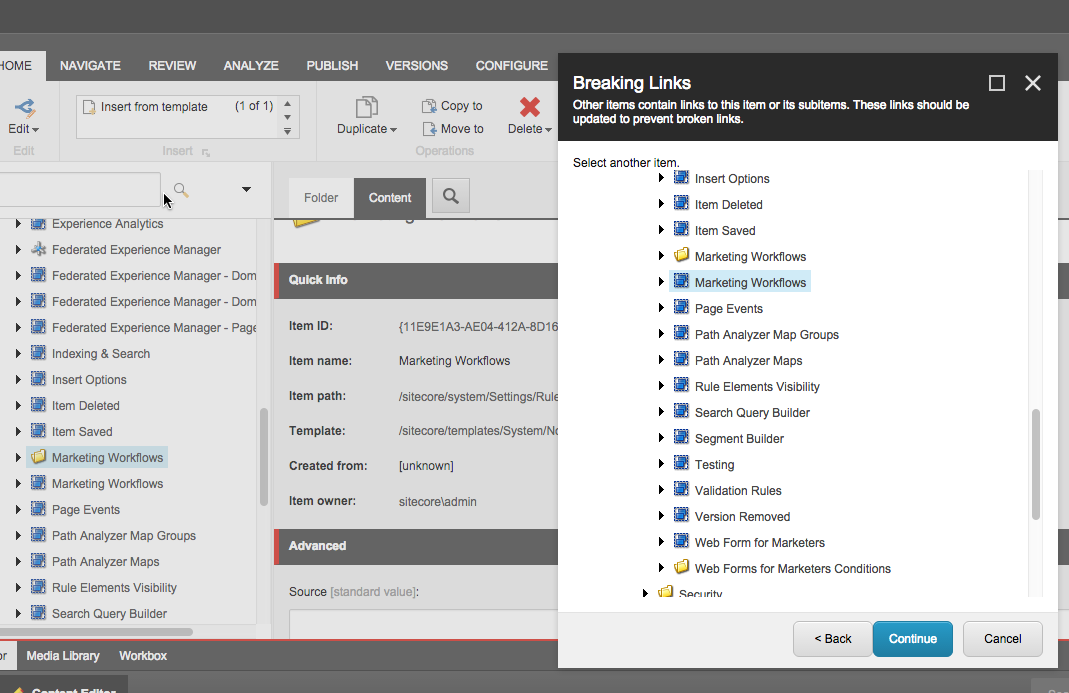Open the NAVIGATE ribbon tab
Screen dimensions: 1069x693
(90, 65)
